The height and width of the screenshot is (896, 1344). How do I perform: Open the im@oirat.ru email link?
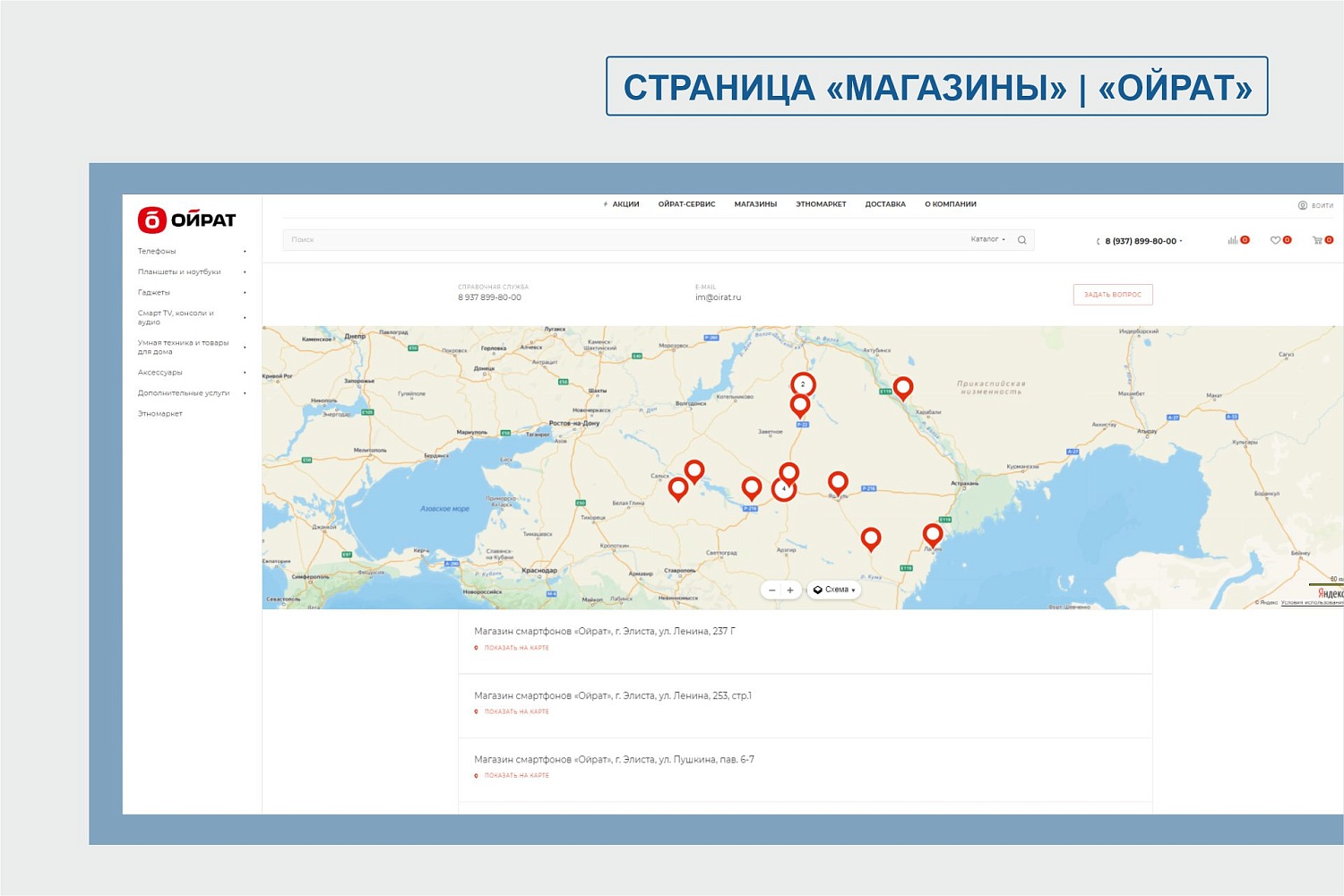[719, 297]
